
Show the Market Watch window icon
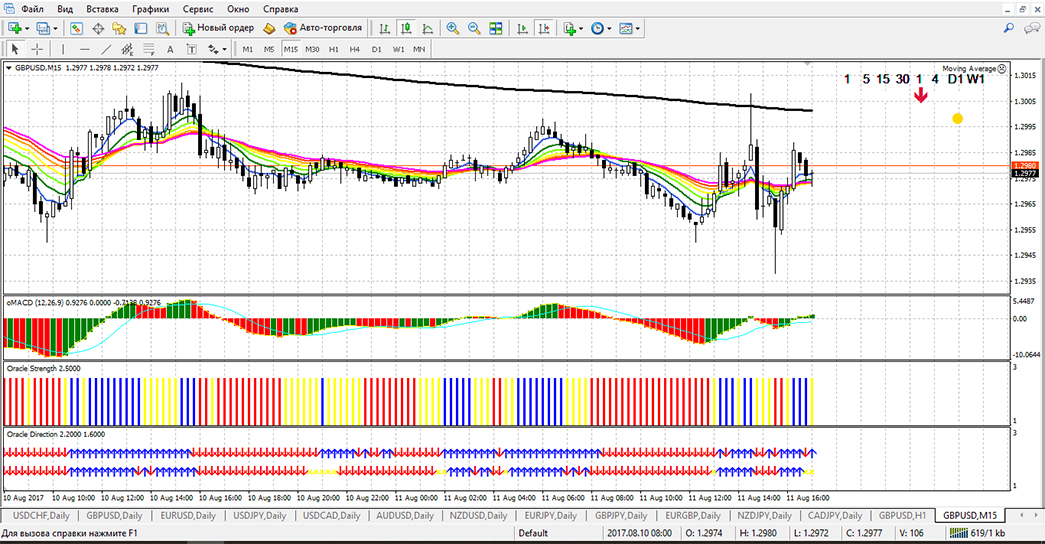[76, 28]
